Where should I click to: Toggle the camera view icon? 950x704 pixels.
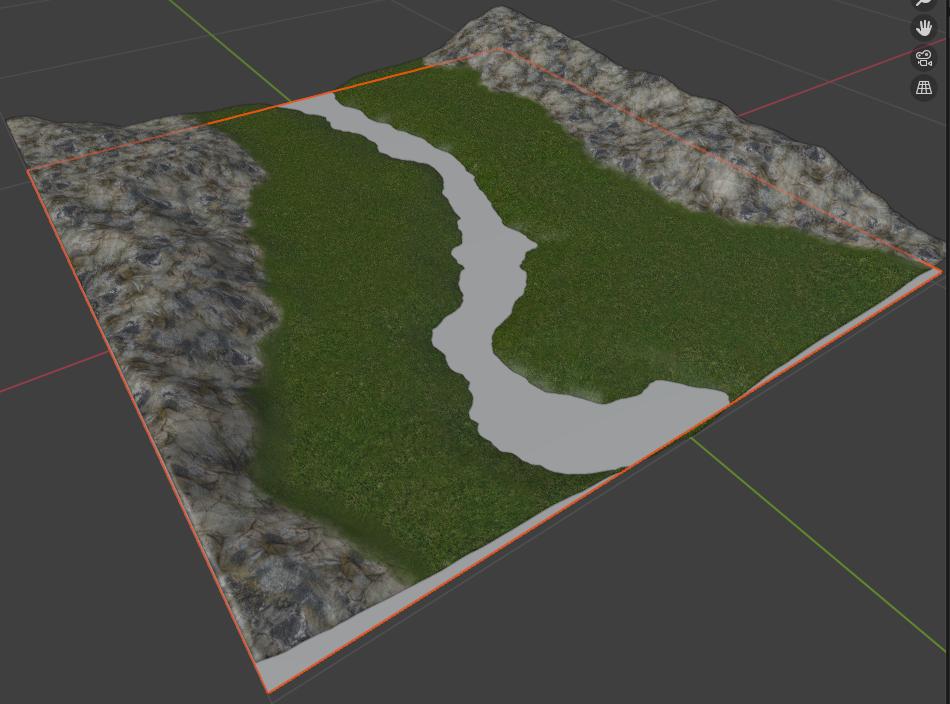click(924, 58)
